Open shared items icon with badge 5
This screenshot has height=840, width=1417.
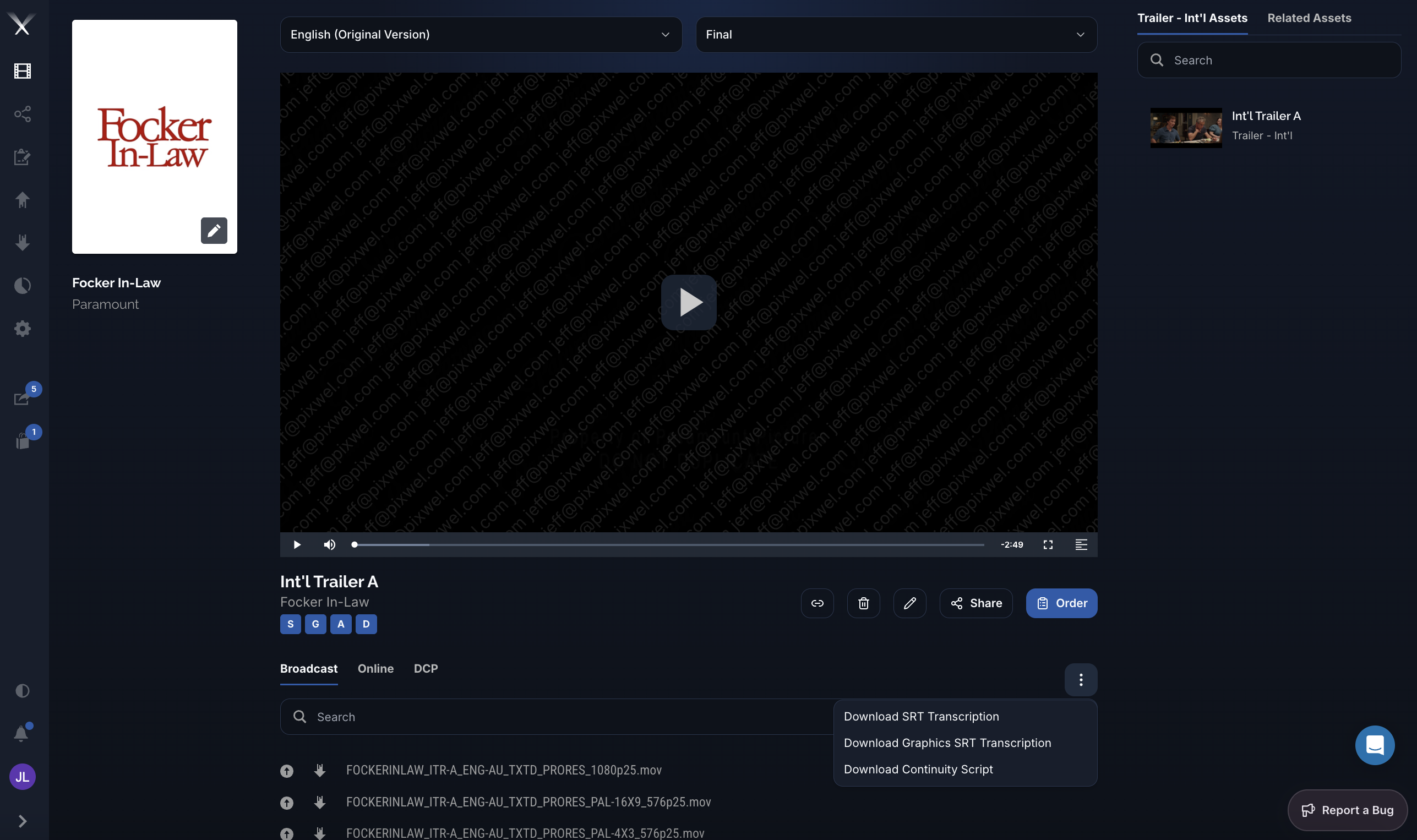(x=23, y=397)
